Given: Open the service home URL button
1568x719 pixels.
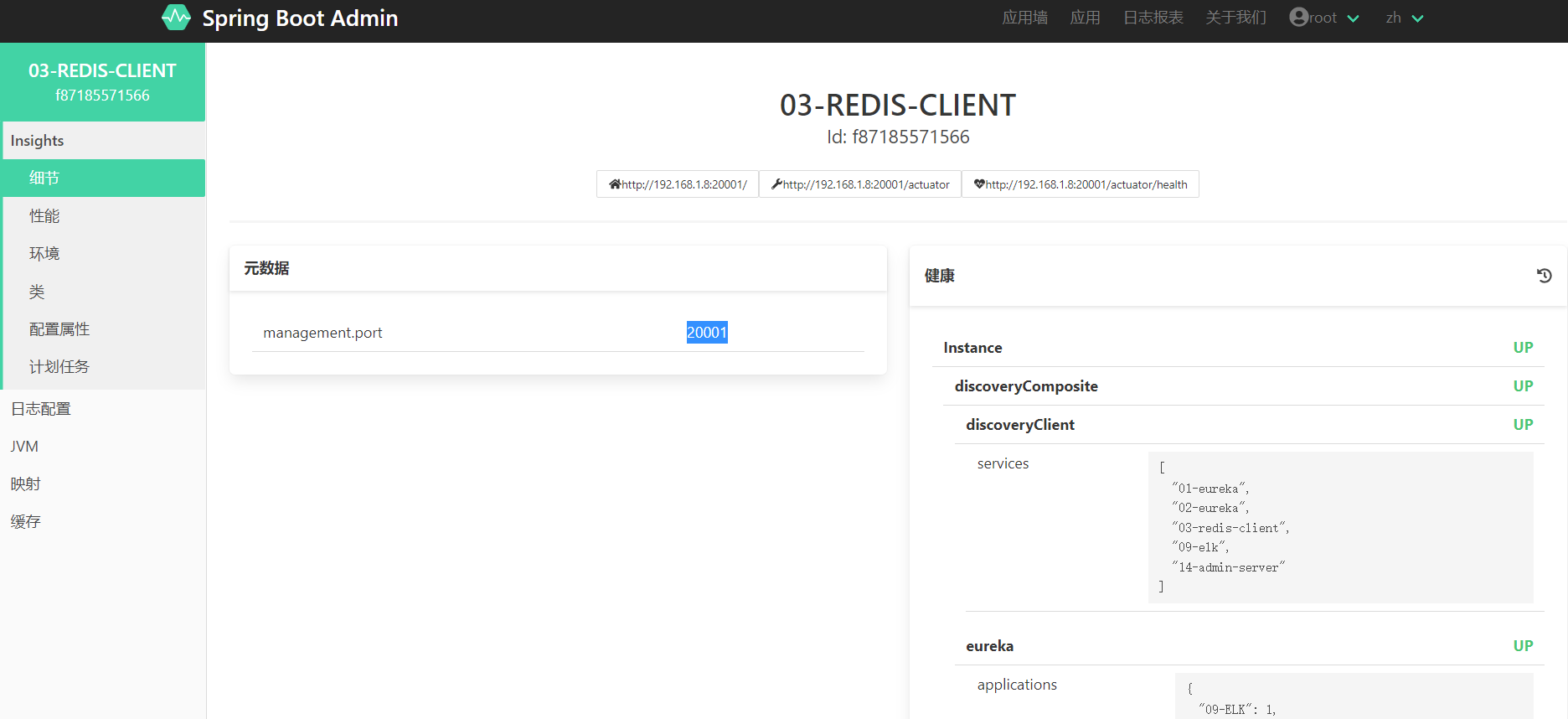Looking at the screenshot, I should tap(678, 184).
